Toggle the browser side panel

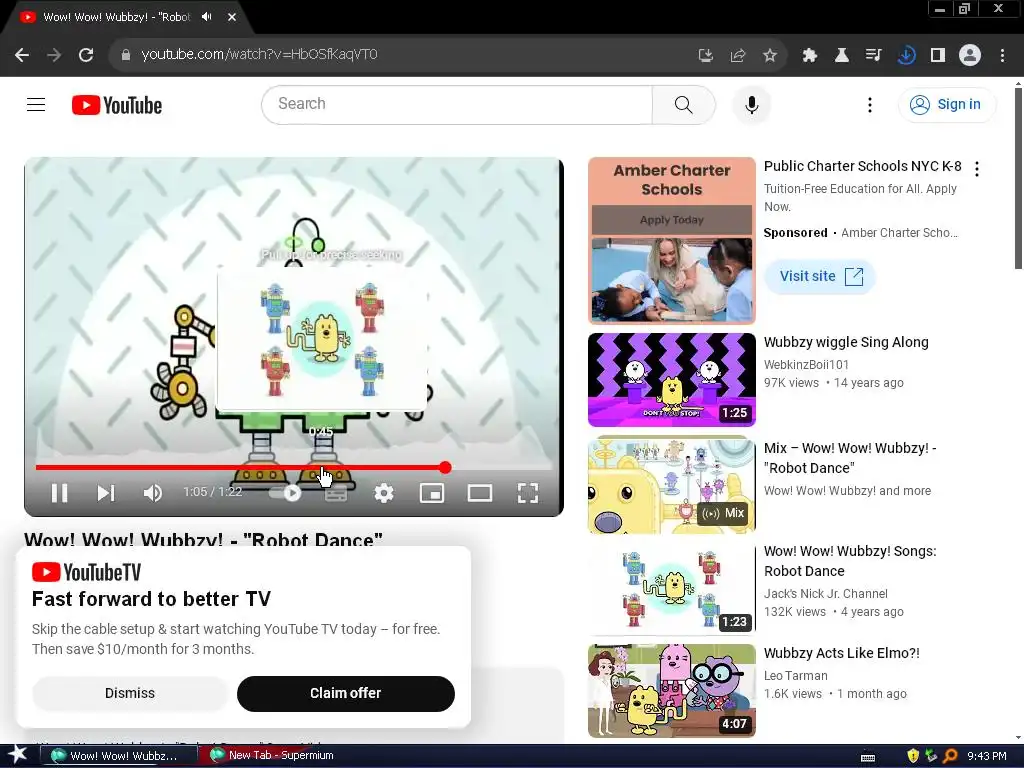pos(938,56)
